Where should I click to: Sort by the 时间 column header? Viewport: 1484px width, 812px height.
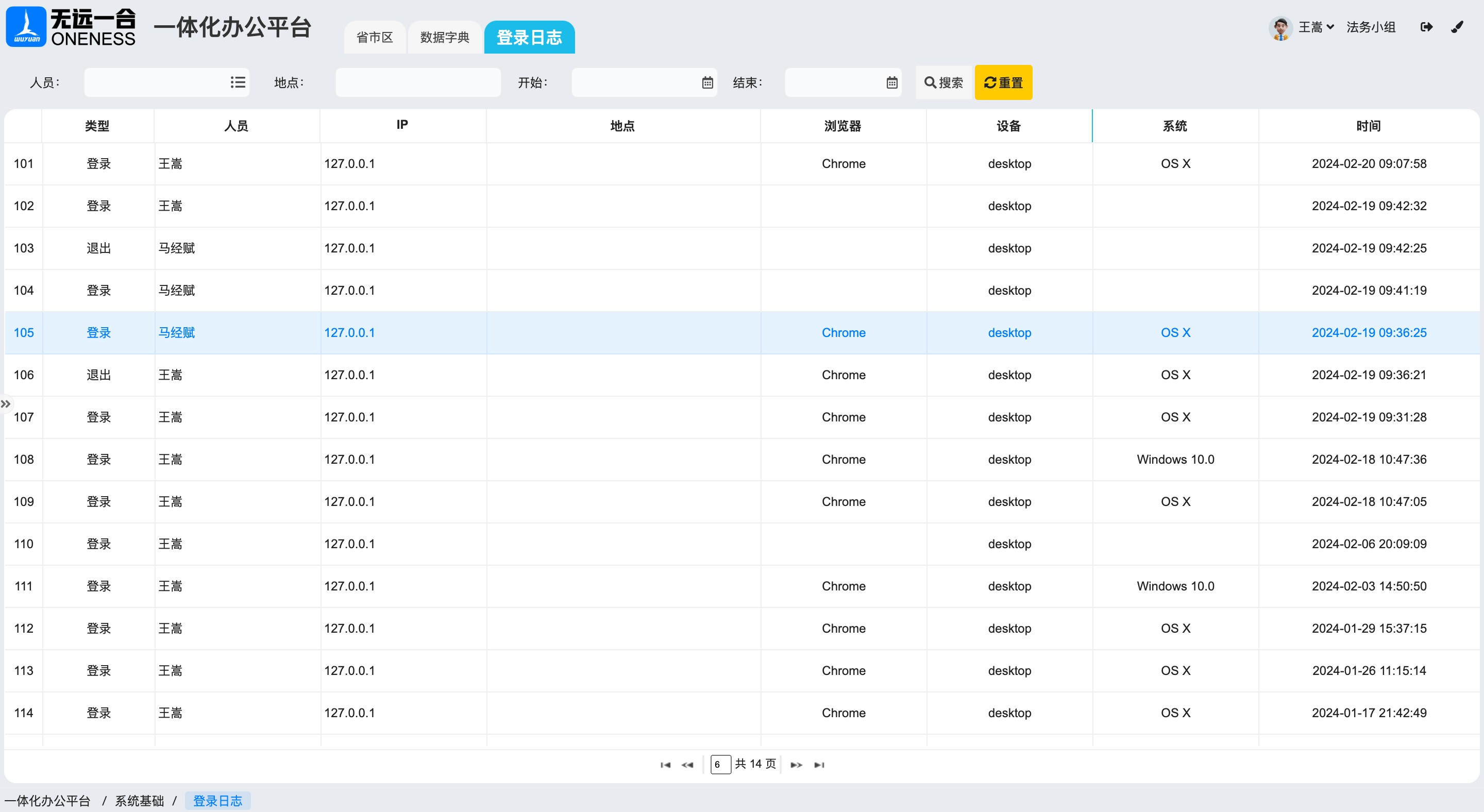point(1368,126)
